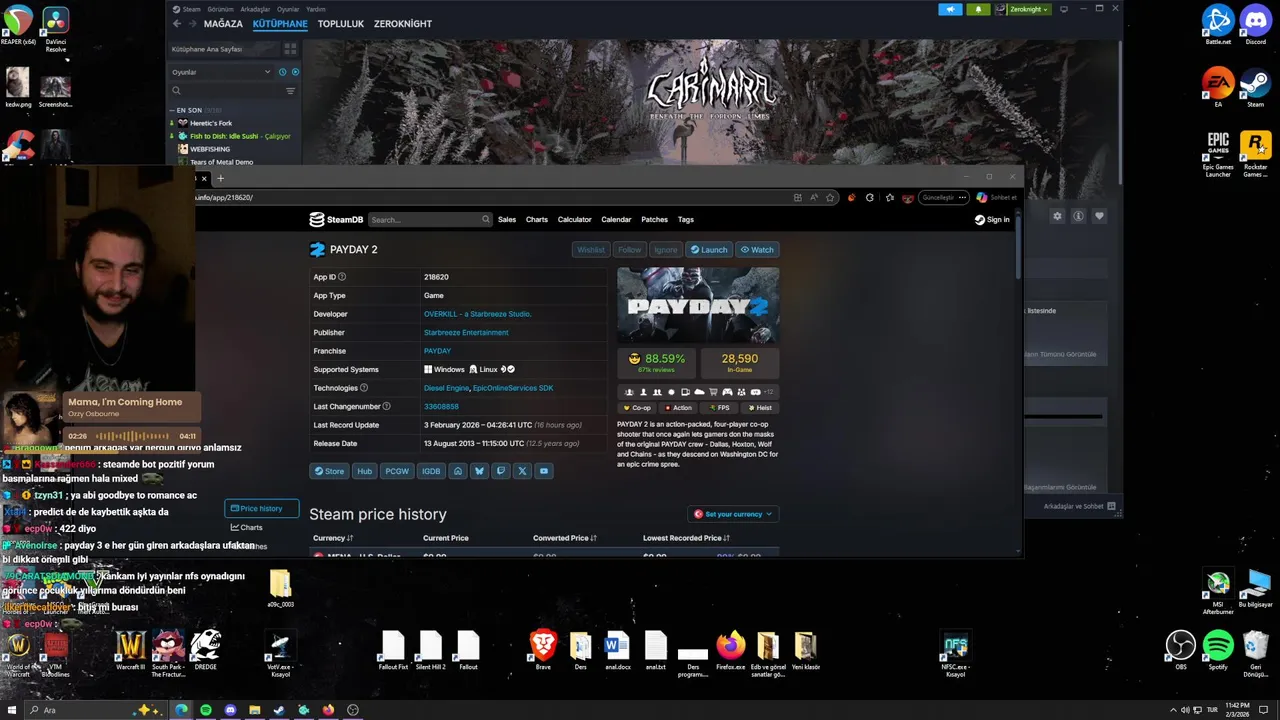
Task: Open NFSC.exe shortcut on desktop
Action: (955, 653)
